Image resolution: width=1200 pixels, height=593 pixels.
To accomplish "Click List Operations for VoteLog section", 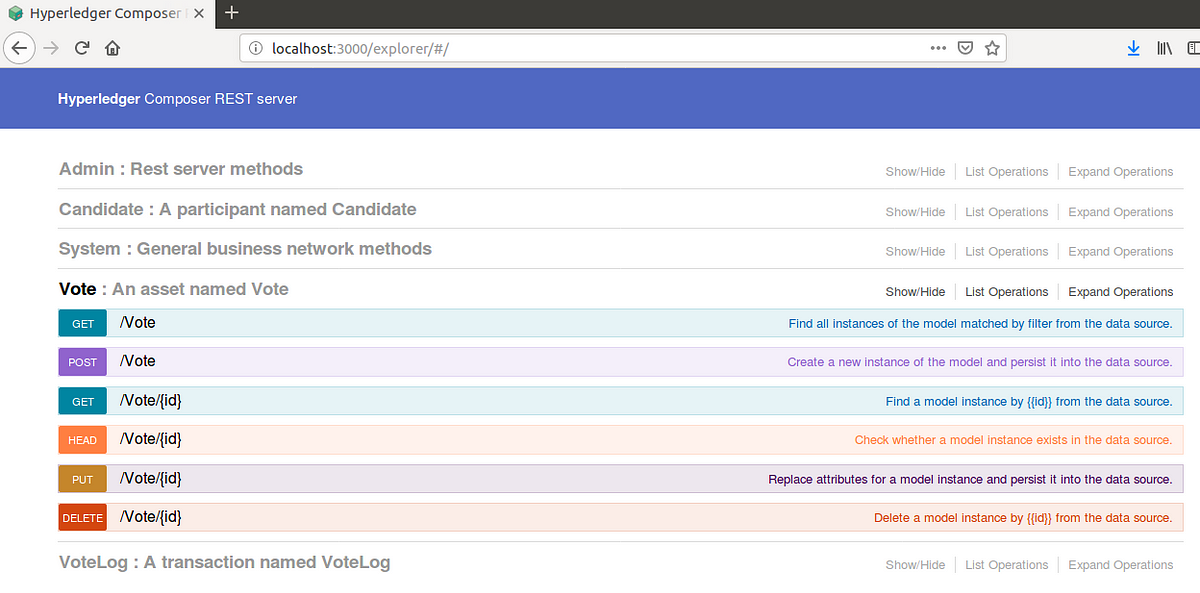I will pyautogui.click(x=1006, y=565).
